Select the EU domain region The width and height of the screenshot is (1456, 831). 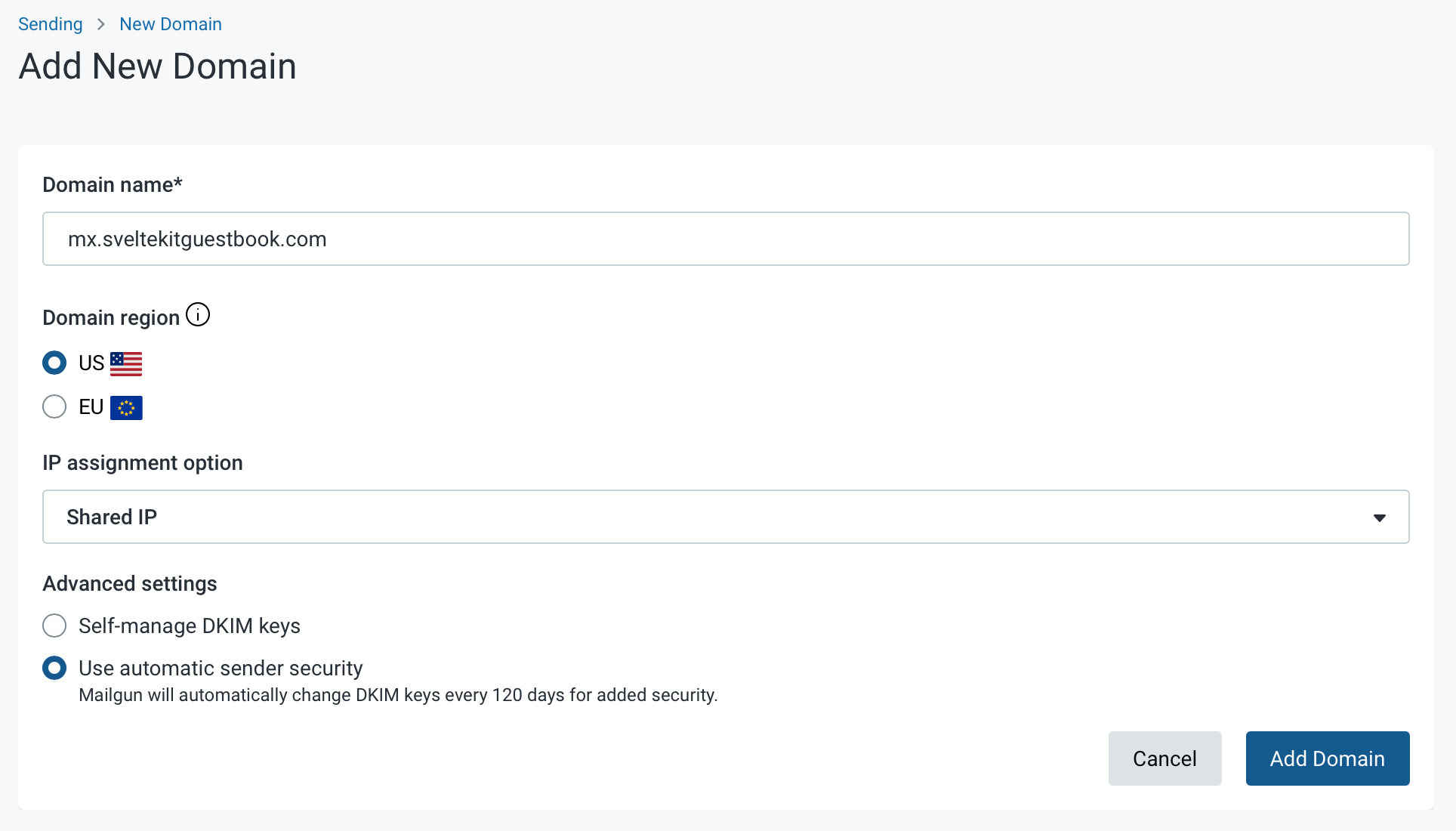54,406
